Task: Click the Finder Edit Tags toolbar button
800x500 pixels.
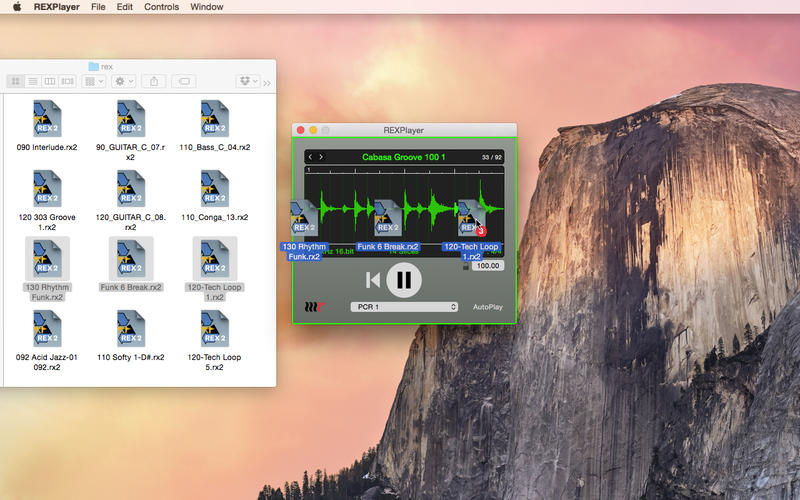Action: tap(184, 81)
